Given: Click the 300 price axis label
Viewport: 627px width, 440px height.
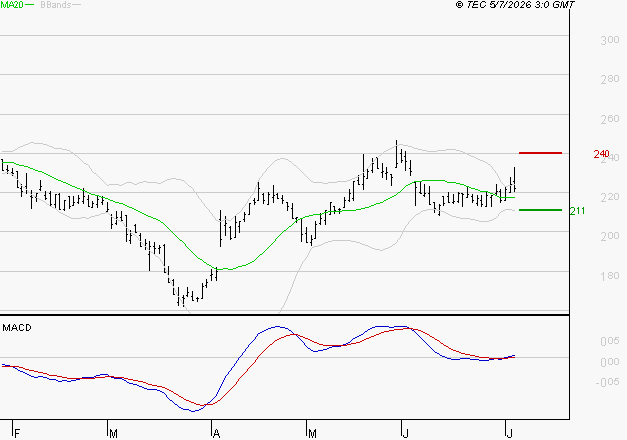Looking at the screenshot, I should (610, 40).
